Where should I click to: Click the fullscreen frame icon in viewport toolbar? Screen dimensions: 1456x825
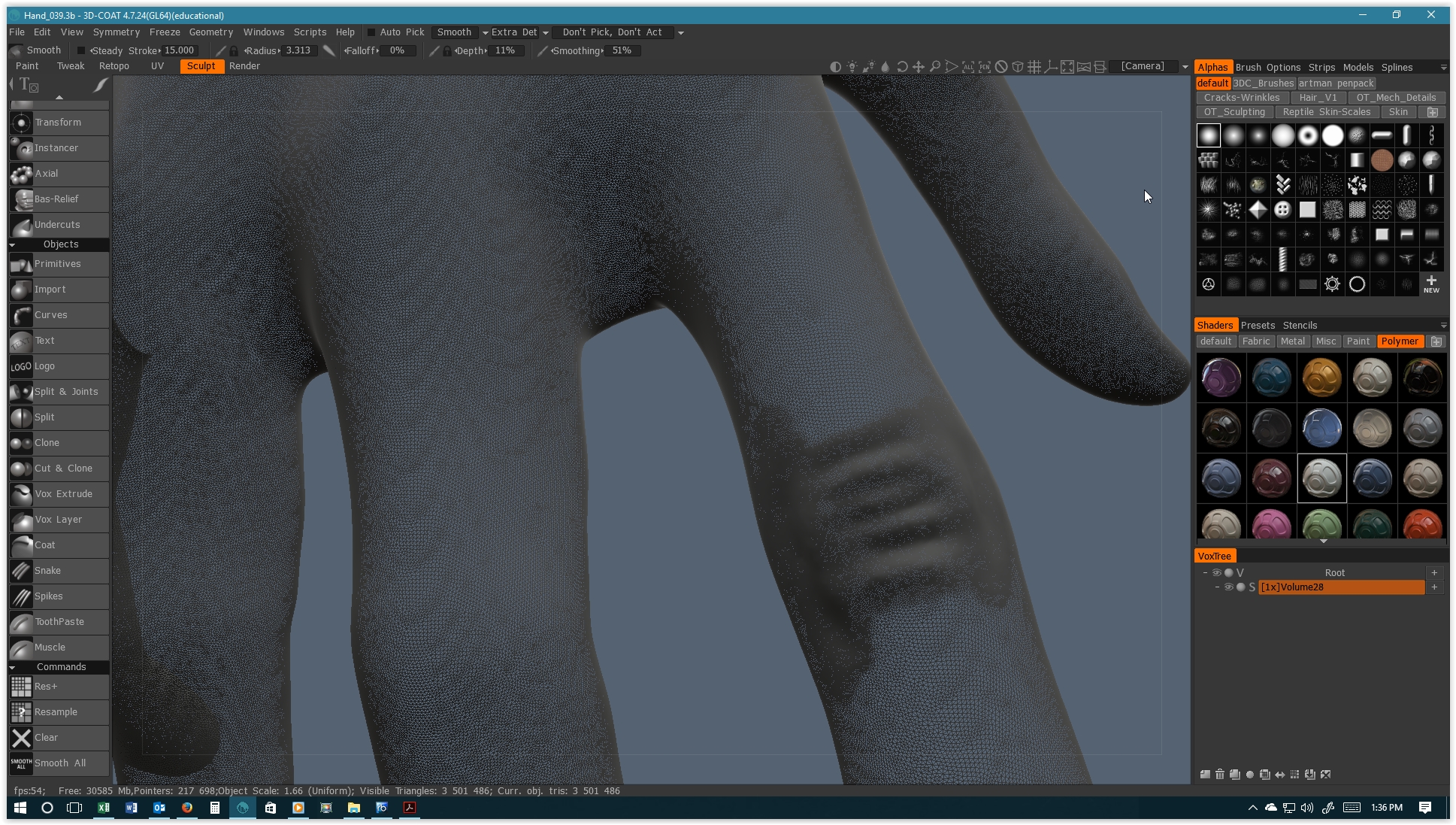point(1067,67)
